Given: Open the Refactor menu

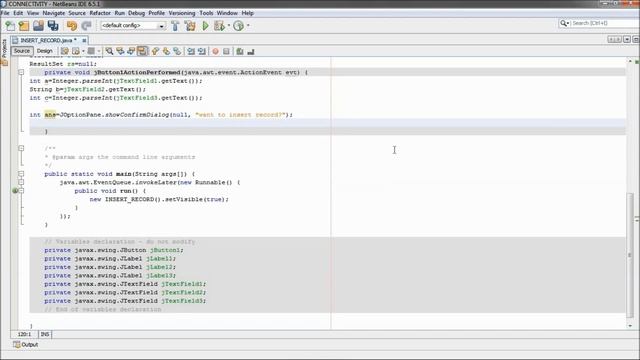Looking at the screenshot, I should pyautogui.click(x=100, y=13).
